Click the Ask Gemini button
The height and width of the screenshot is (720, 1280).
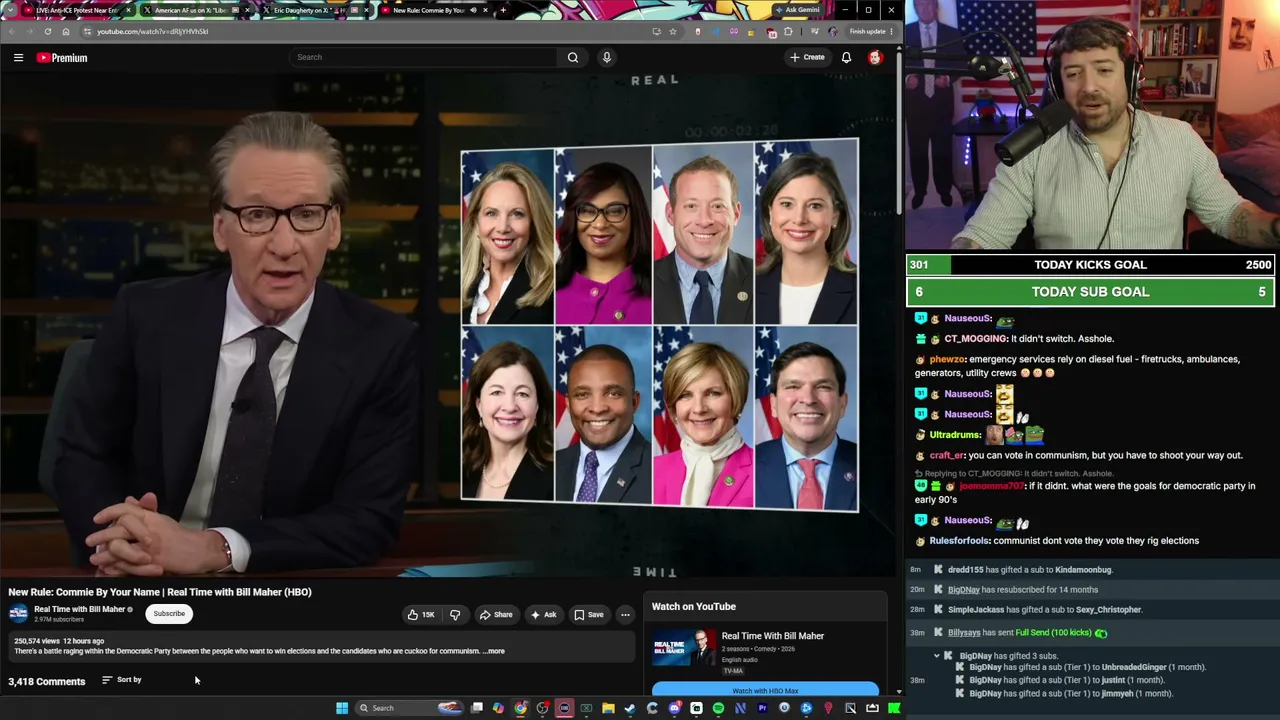click(798, 10)
